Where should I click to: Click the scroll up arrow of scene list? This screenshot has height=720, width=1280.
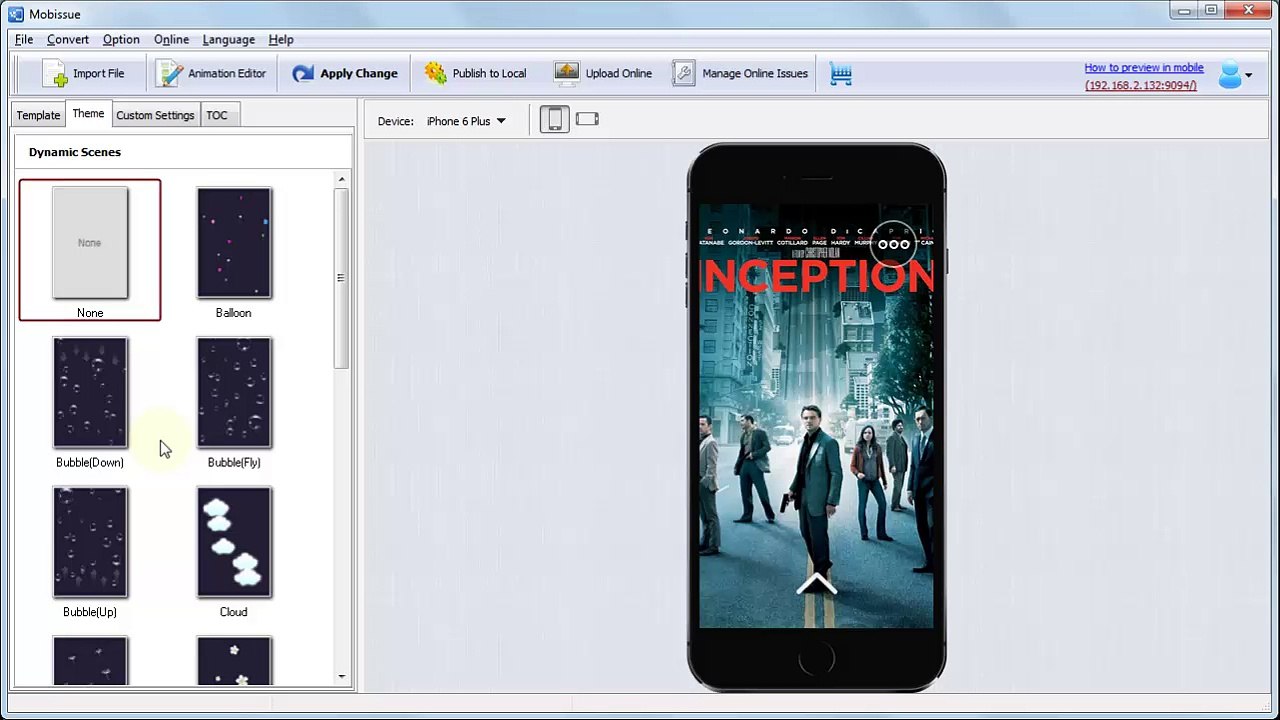[342, 180]
